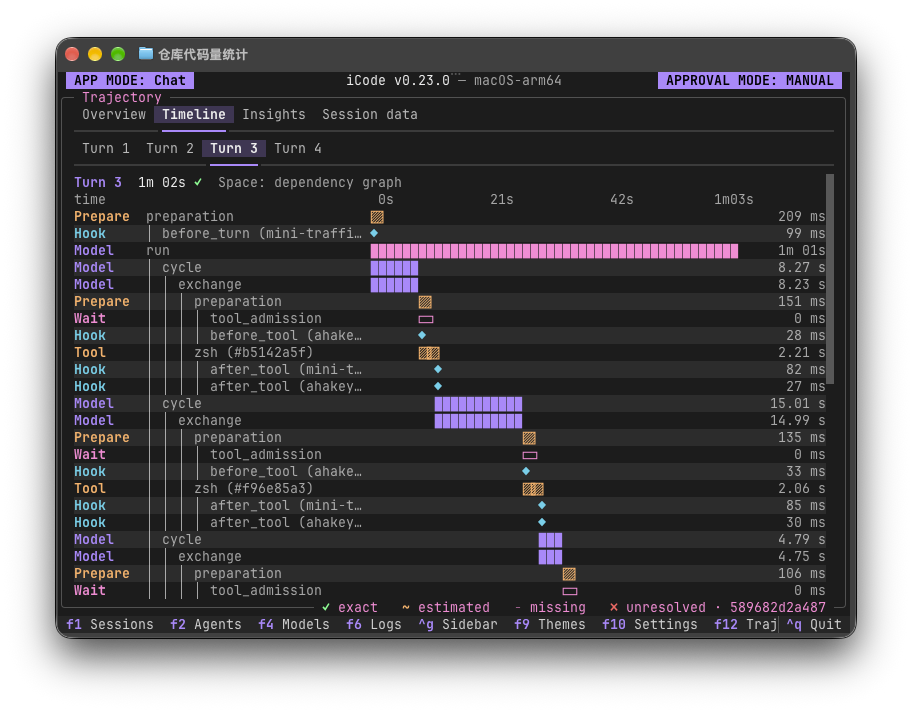
Task: Click the 135 ms preparation marker
Action: click(529, 438)
